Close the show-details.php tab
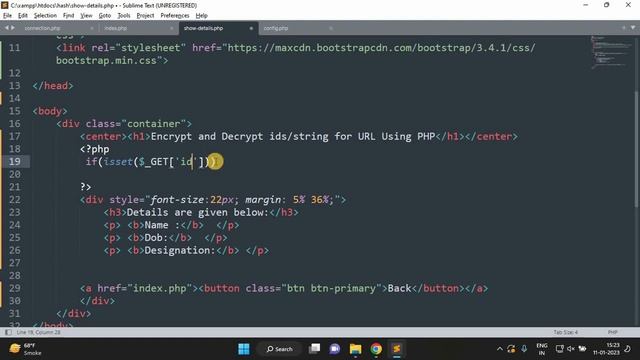Image resolution: width=640 pixels, height=360 pixels. [x=251, y=28]
